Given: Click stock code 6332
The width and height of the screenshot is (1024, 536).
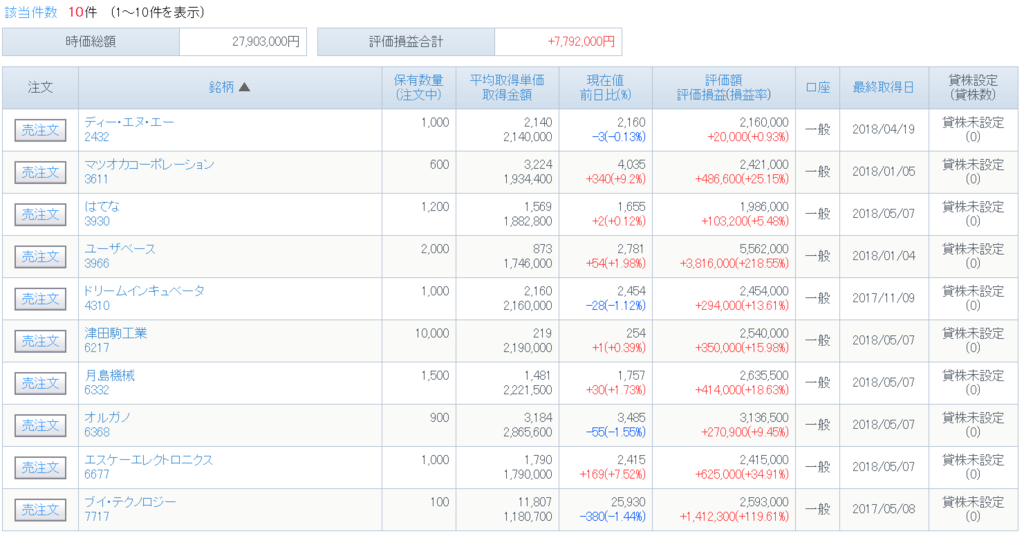Looking at the screenshot, I should [x=97, y=390].
